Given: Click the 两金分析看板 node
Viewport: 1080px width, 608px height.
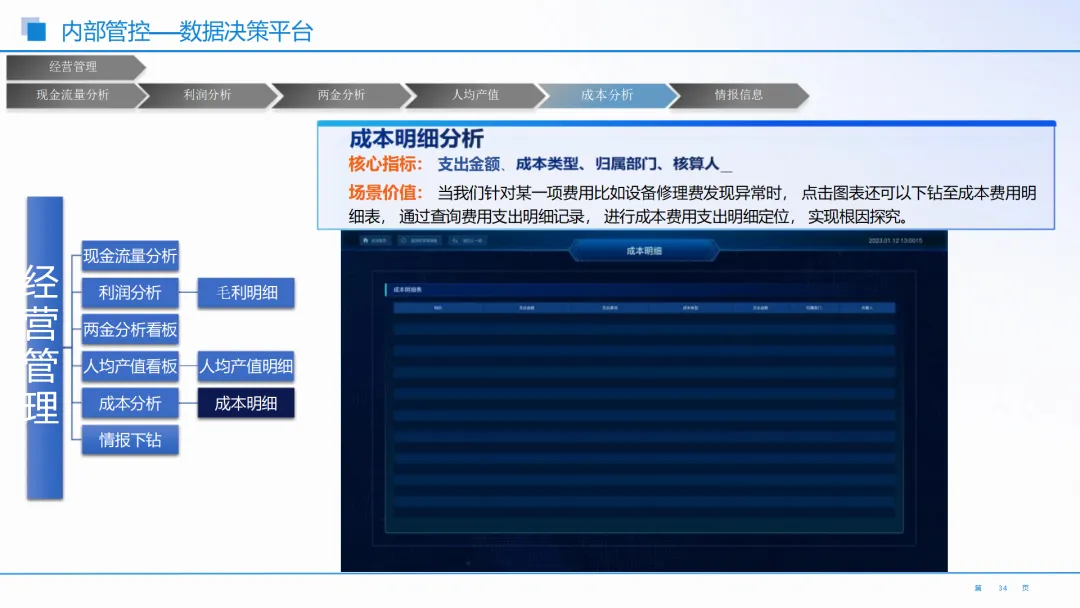Looking at the screenshot, I should tap(130, 330).
